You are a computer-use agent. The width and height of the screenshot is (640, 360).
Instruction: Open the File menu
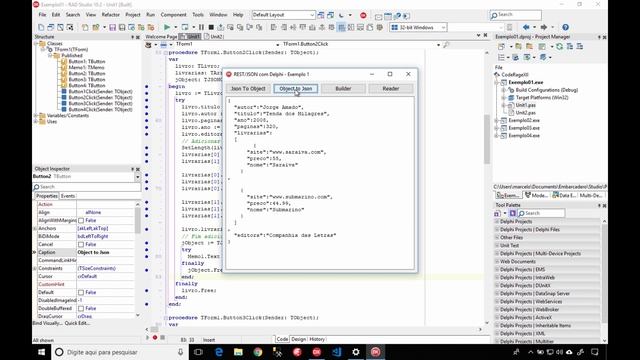(x=42, y=15)
